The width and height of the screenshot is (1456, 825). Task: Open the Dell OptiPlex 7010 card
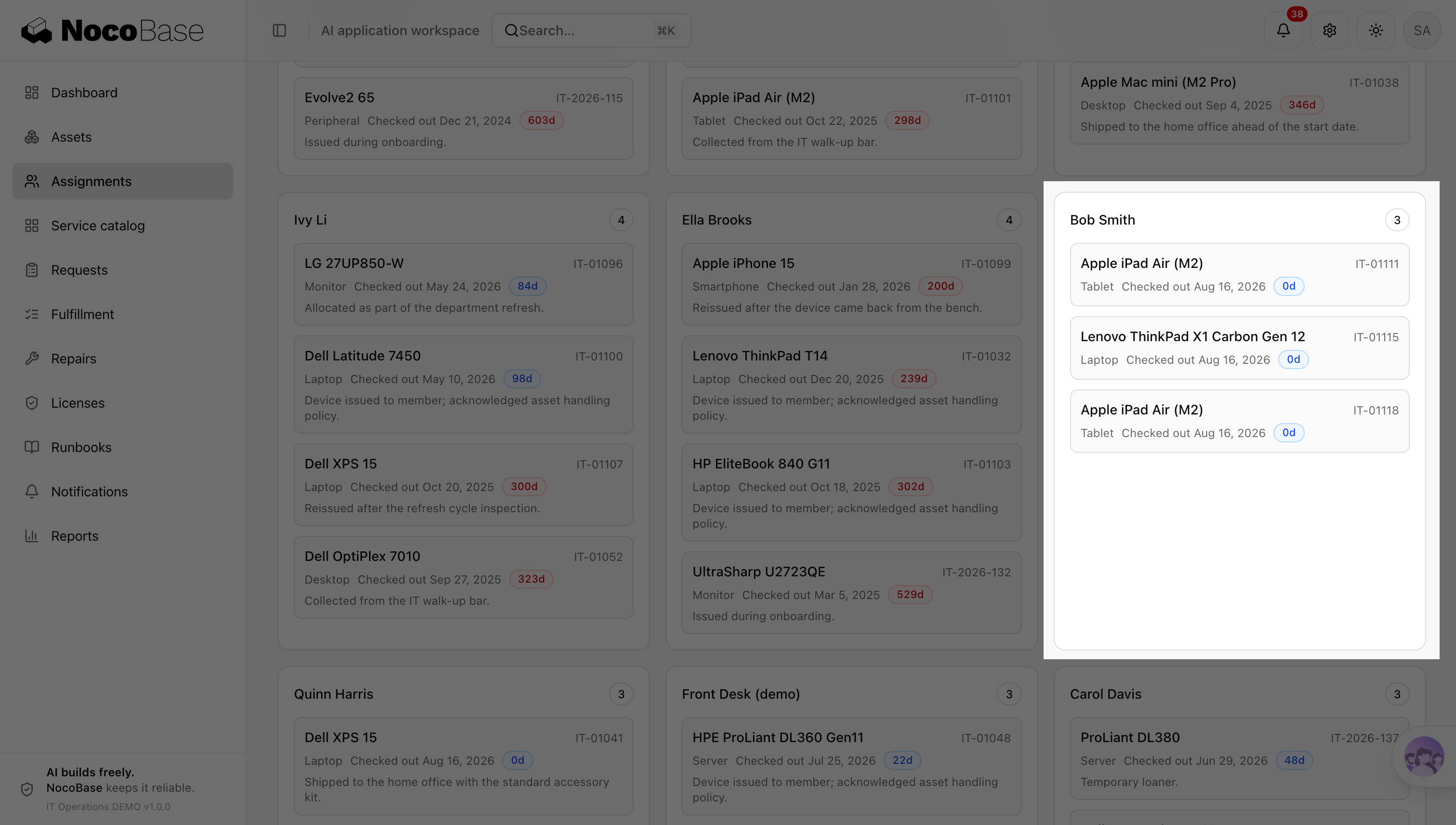(x=463, y=577)
